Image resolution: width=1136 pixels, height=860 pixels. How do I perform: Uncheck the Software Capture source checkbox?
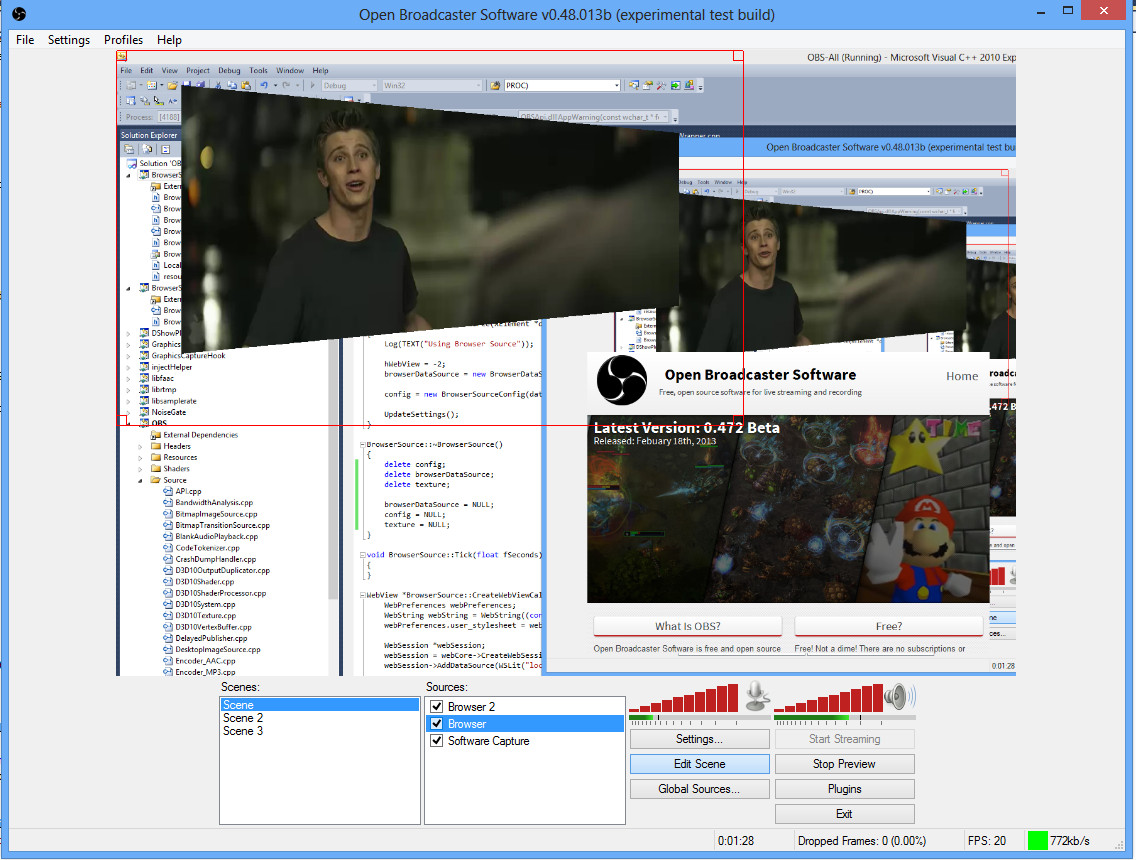click(x=436, y=741)
